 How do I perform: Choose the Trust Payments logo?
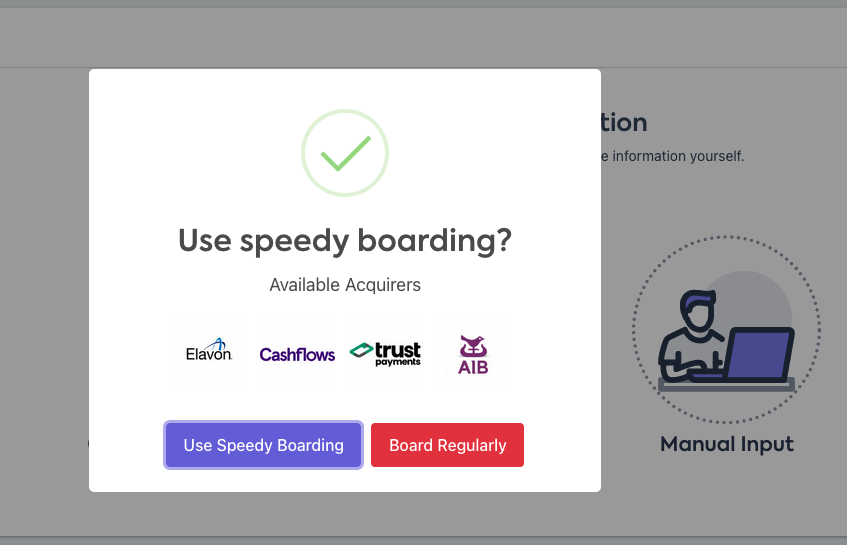tap(385, 354)
